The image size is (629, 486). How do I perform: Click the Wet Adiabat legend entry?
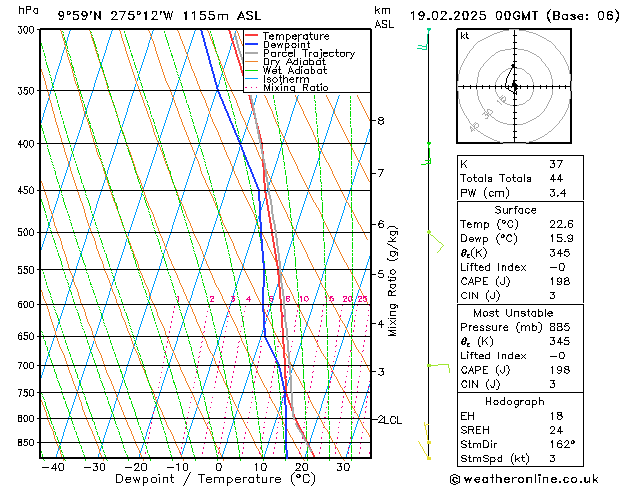(x=286, y=70)
